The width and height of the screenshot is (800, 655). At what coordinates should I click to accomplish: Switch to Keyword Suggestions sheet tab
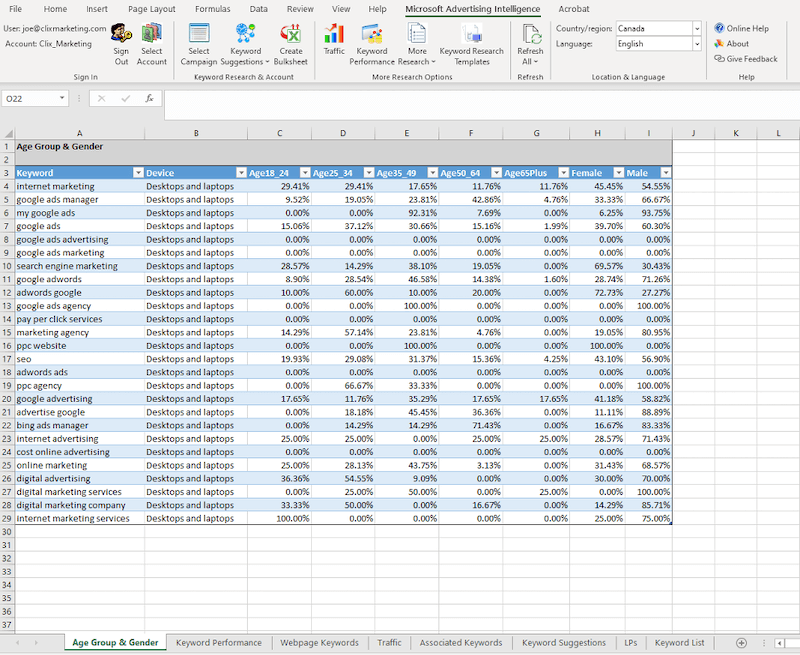point(564,643)
